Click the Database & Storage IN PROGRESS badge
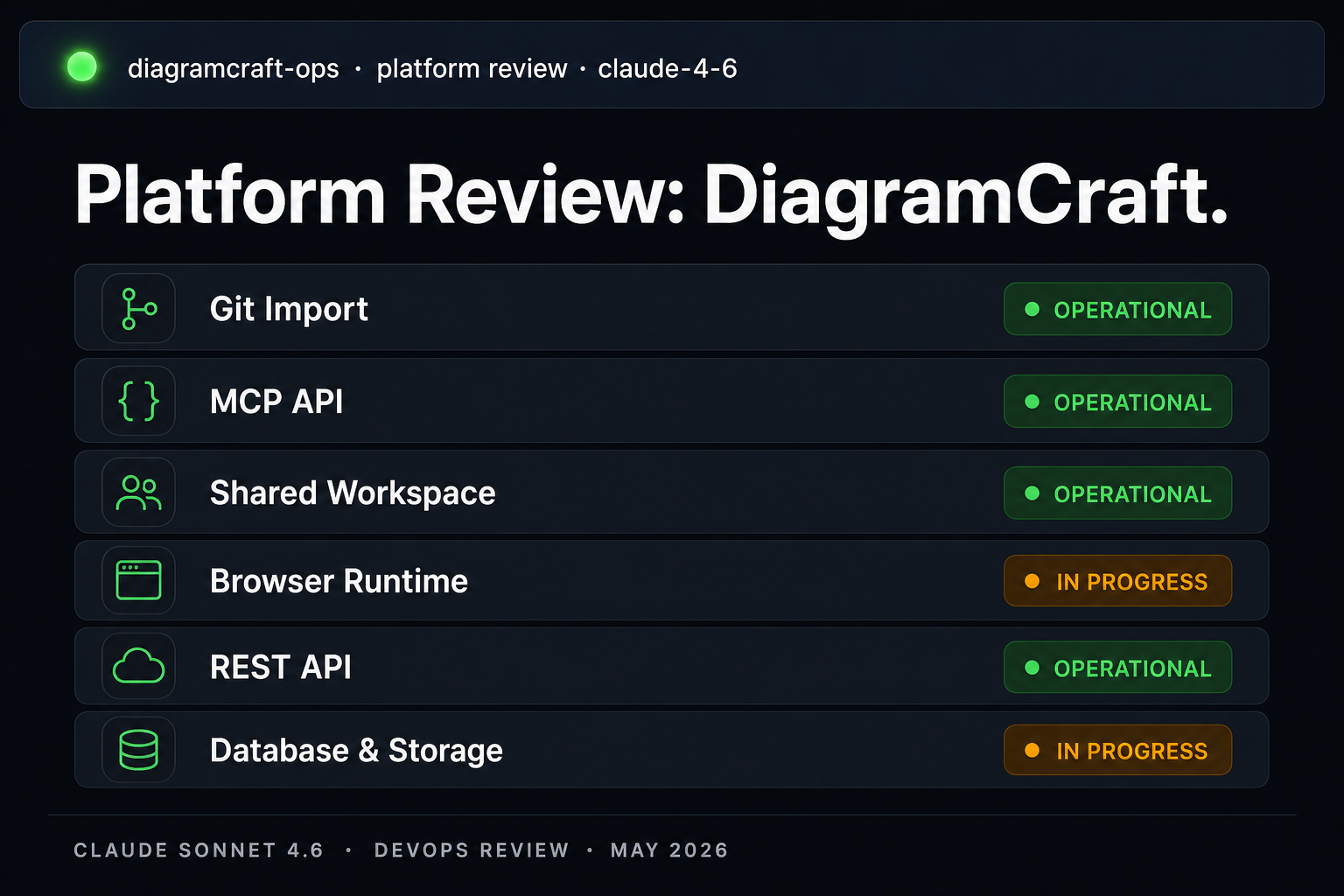This screenshot has height=896, width=1344. click(x=1117, y=750)
